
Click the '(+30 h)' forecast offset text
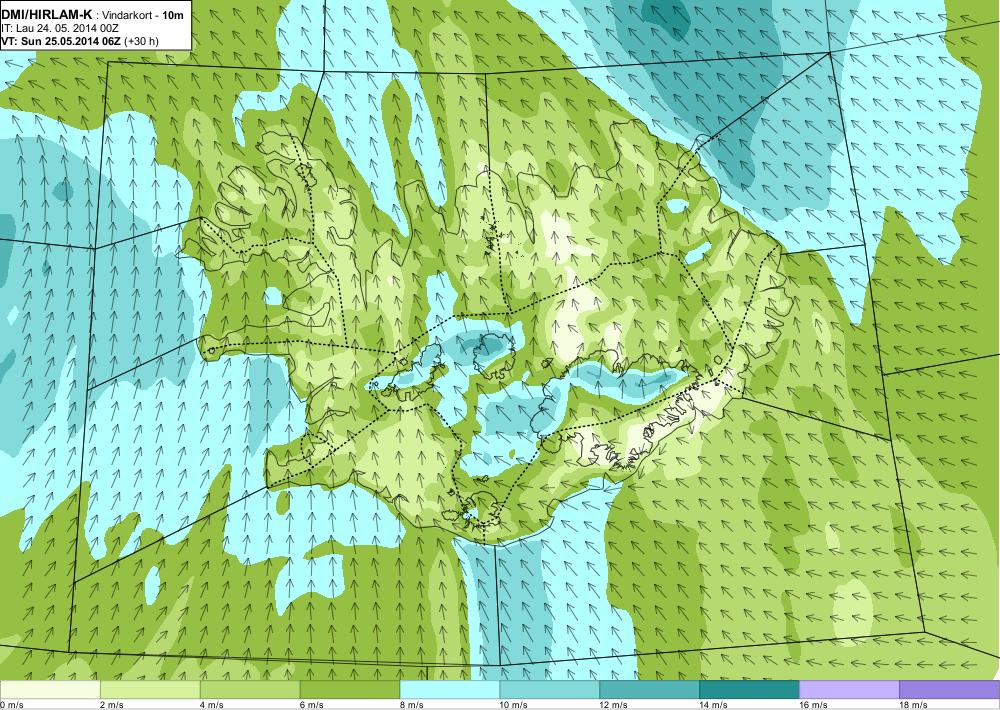tap(141, 41)
